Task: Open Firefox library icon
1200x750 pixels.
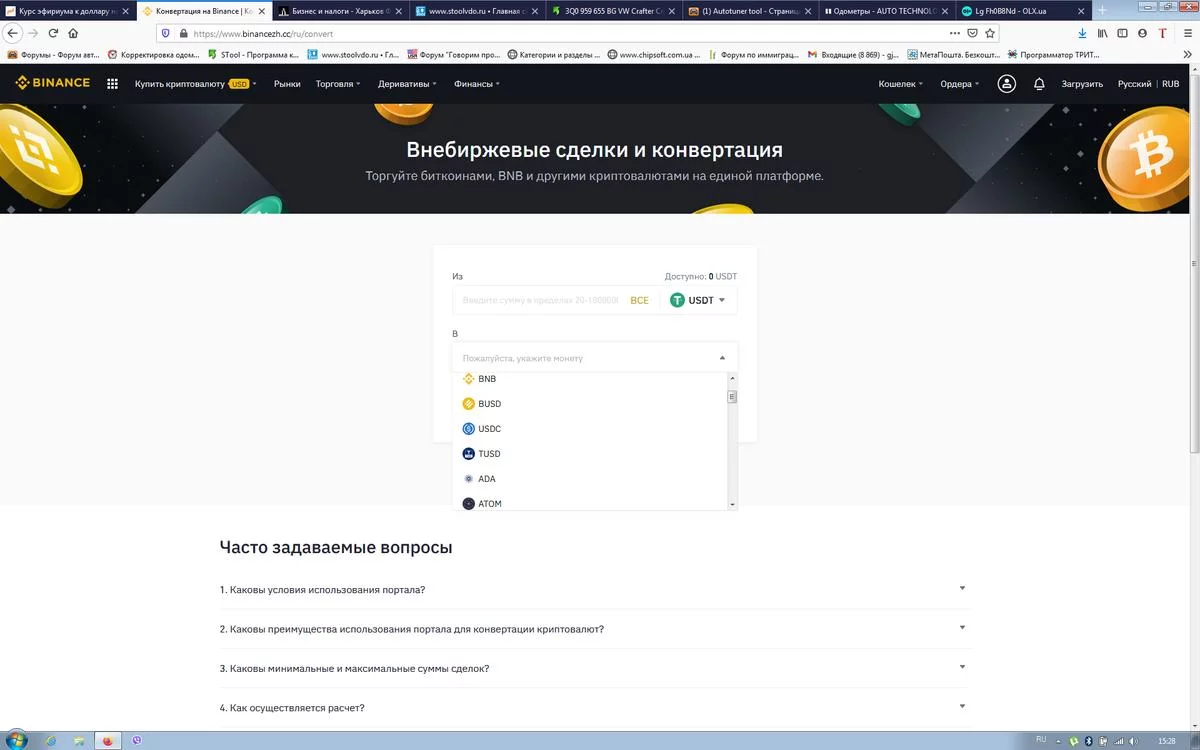Action: tap(1103, 33)
